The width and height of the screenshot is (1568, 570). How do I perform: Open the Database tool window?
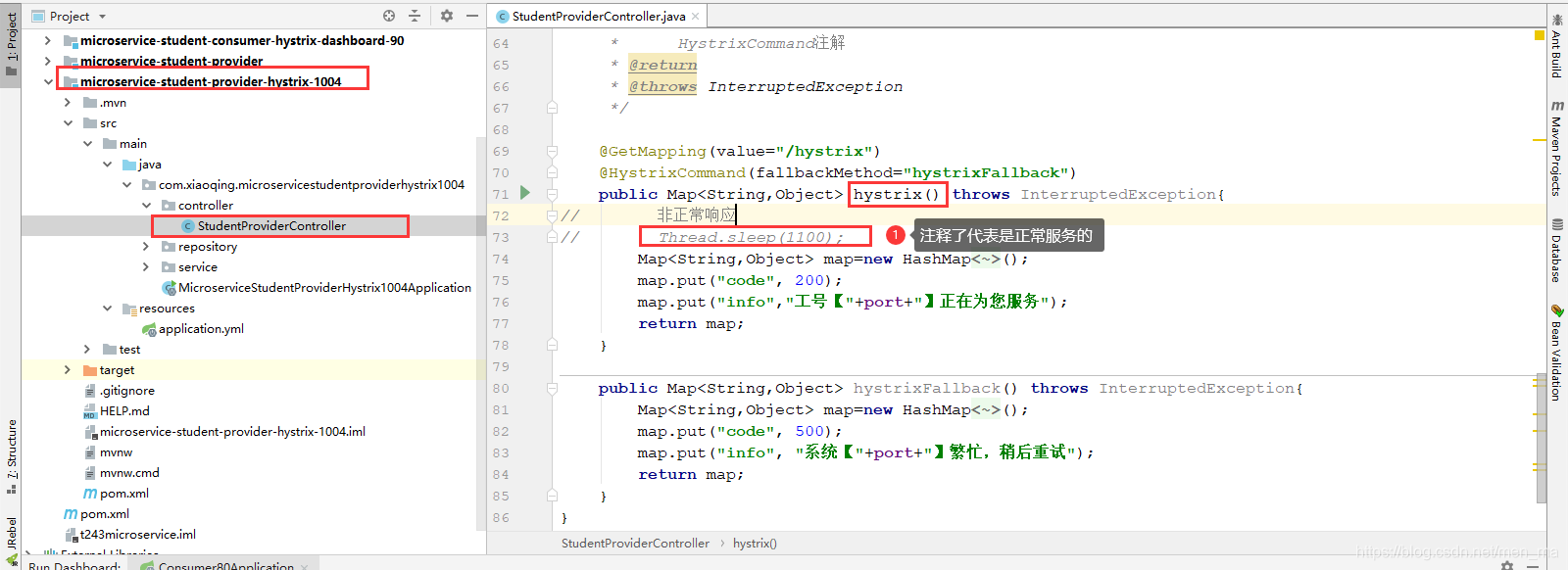[x=1557, y=250]
